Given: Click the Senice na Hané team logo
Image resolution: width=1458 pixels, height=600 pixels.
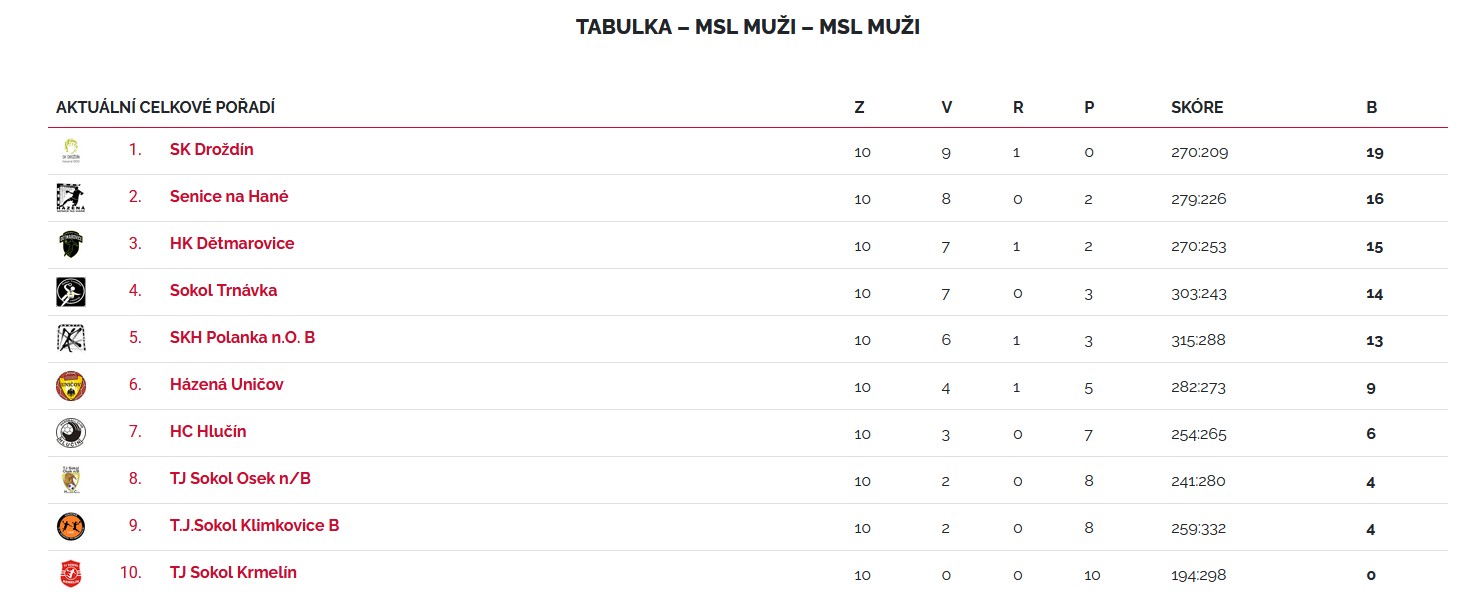Looking at the screenshot, I should pos(71,198).
